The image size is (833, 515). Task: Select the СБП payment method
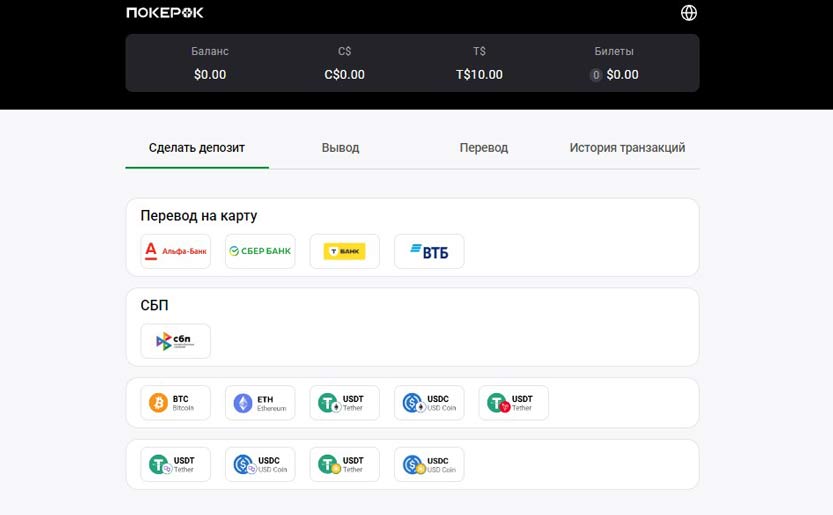tap(175, 341)
